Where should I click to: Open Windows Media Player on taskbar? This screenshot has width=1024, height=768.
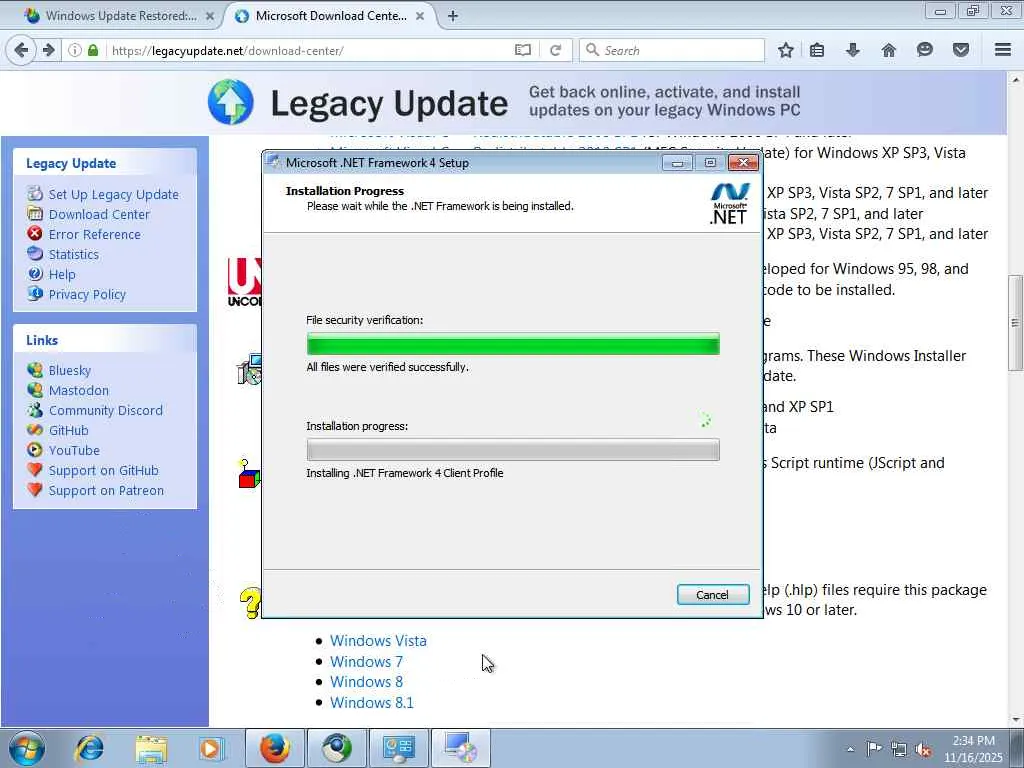click(x=212, y=748)
